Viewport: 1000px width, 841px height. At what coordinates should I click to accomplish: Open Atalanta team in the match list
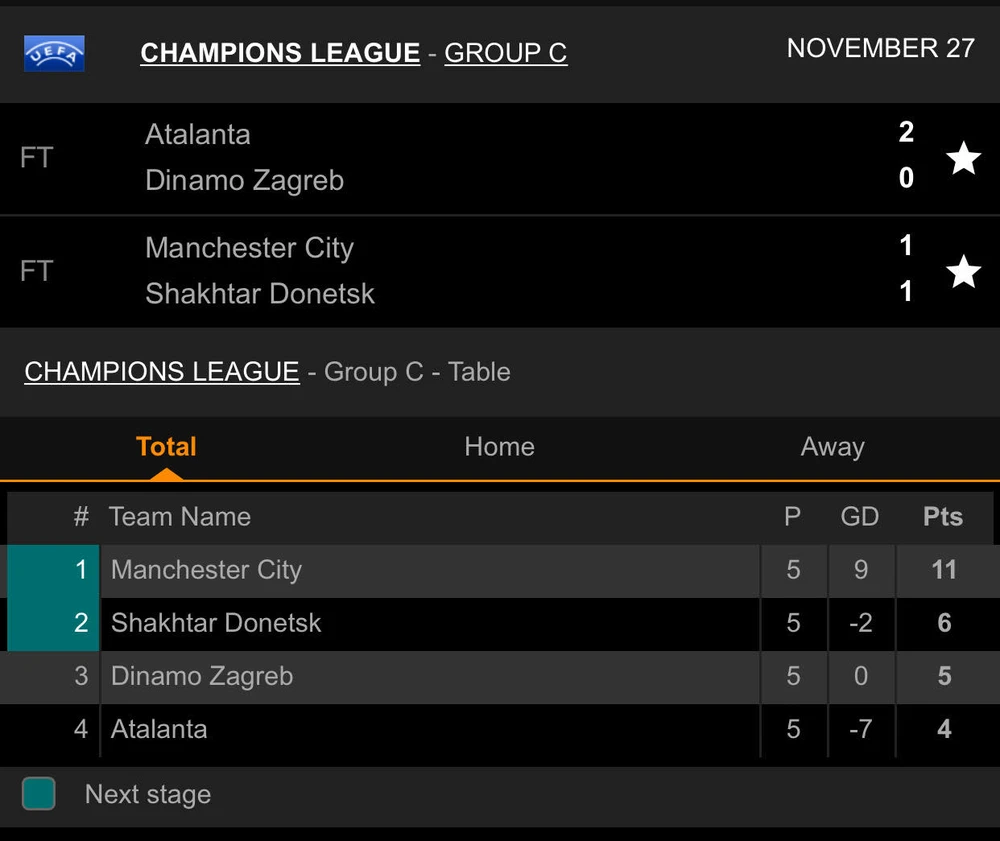click(198, 135)
